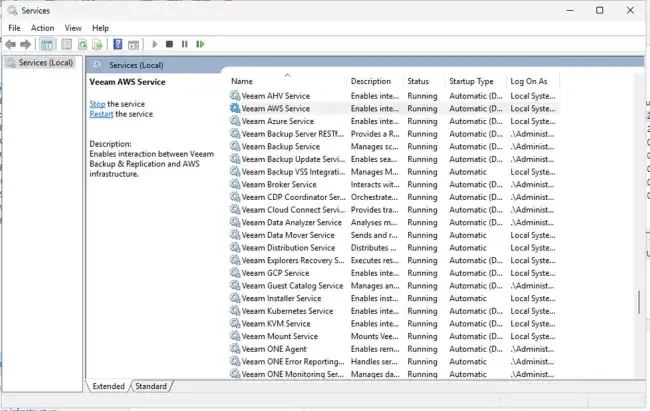Click the gear icon beside Veeam GCP Service
Screen dimensions: 650x411
[x=235, y=273]
